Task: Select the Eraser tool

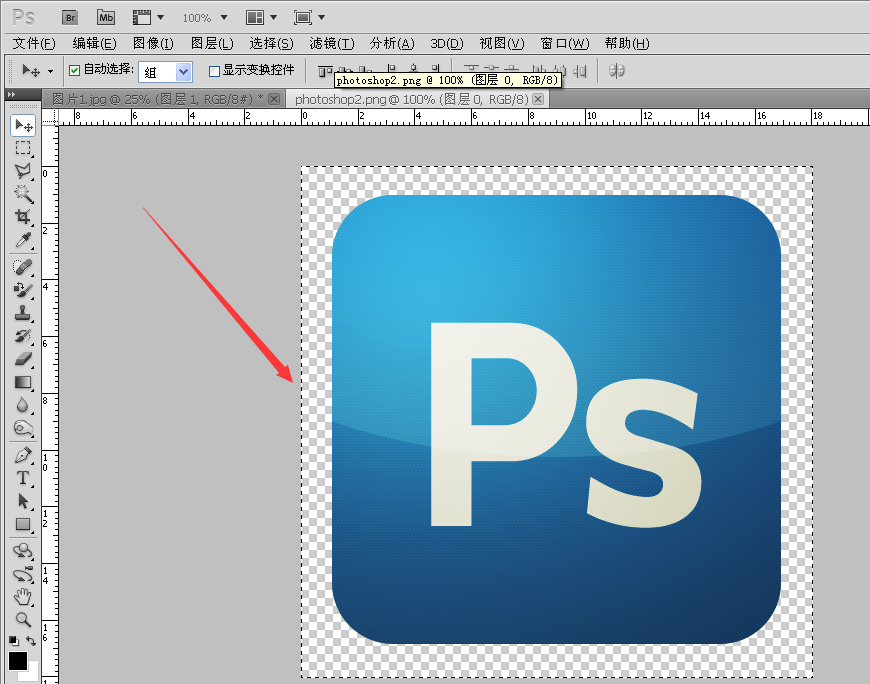Action: tap(23, 359)
